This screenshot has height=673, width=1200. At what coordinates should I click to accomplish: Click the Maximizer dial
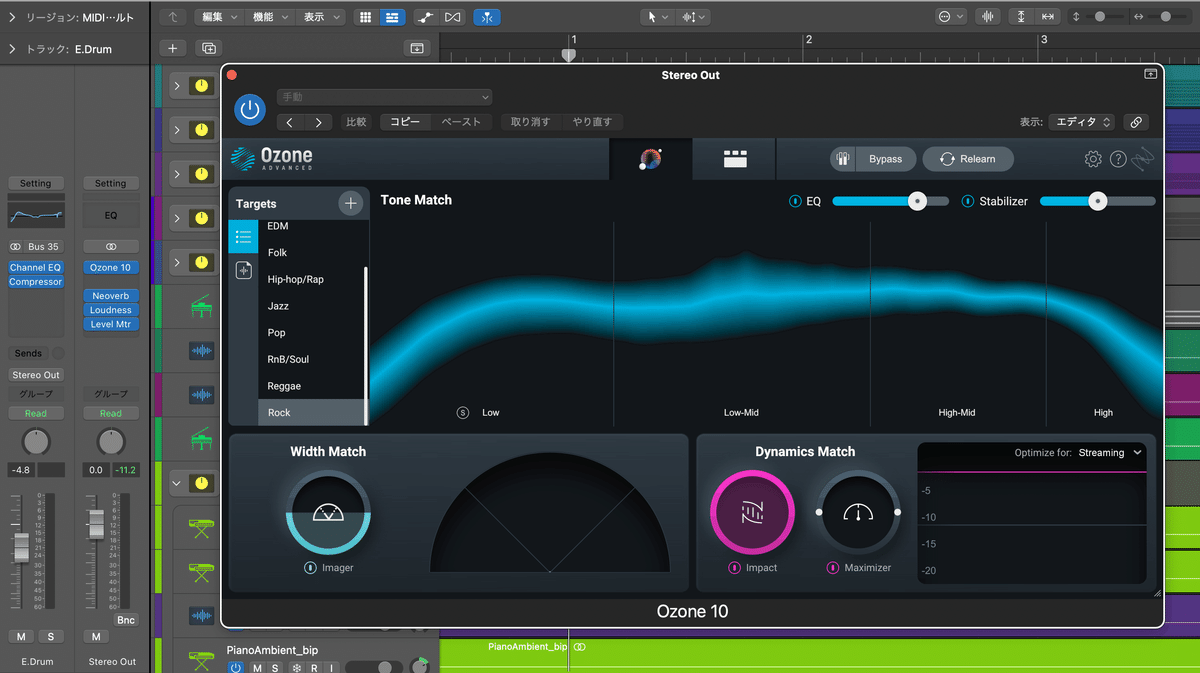[858, 513]
